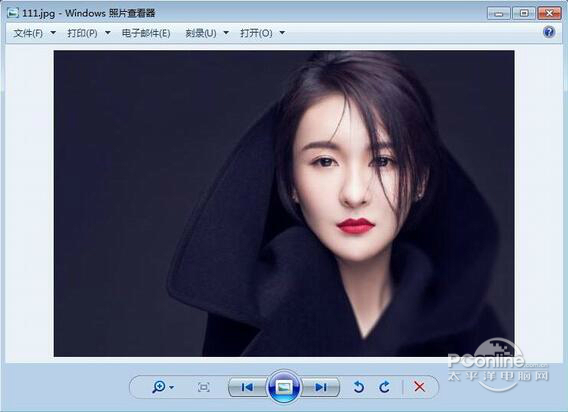Rotate the photo clockwise
The image size is (568, 412).
[x=385, y=387]
